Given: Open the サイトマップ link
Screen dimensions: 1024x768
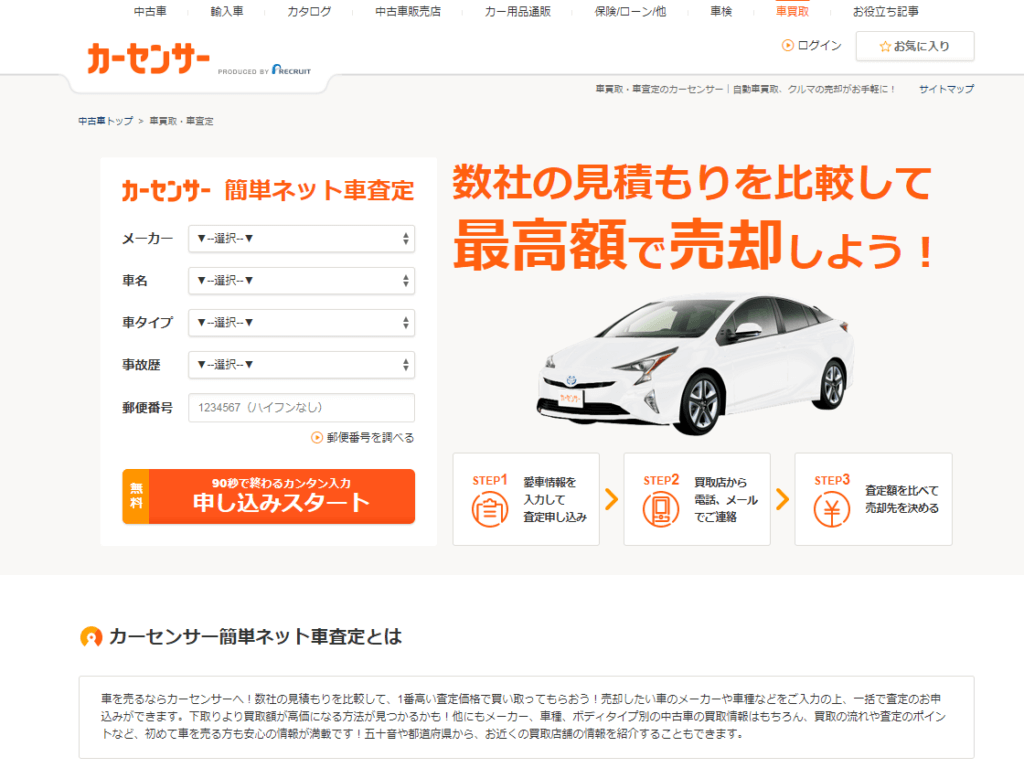Looking at the screenshot, I should (946, 89).
